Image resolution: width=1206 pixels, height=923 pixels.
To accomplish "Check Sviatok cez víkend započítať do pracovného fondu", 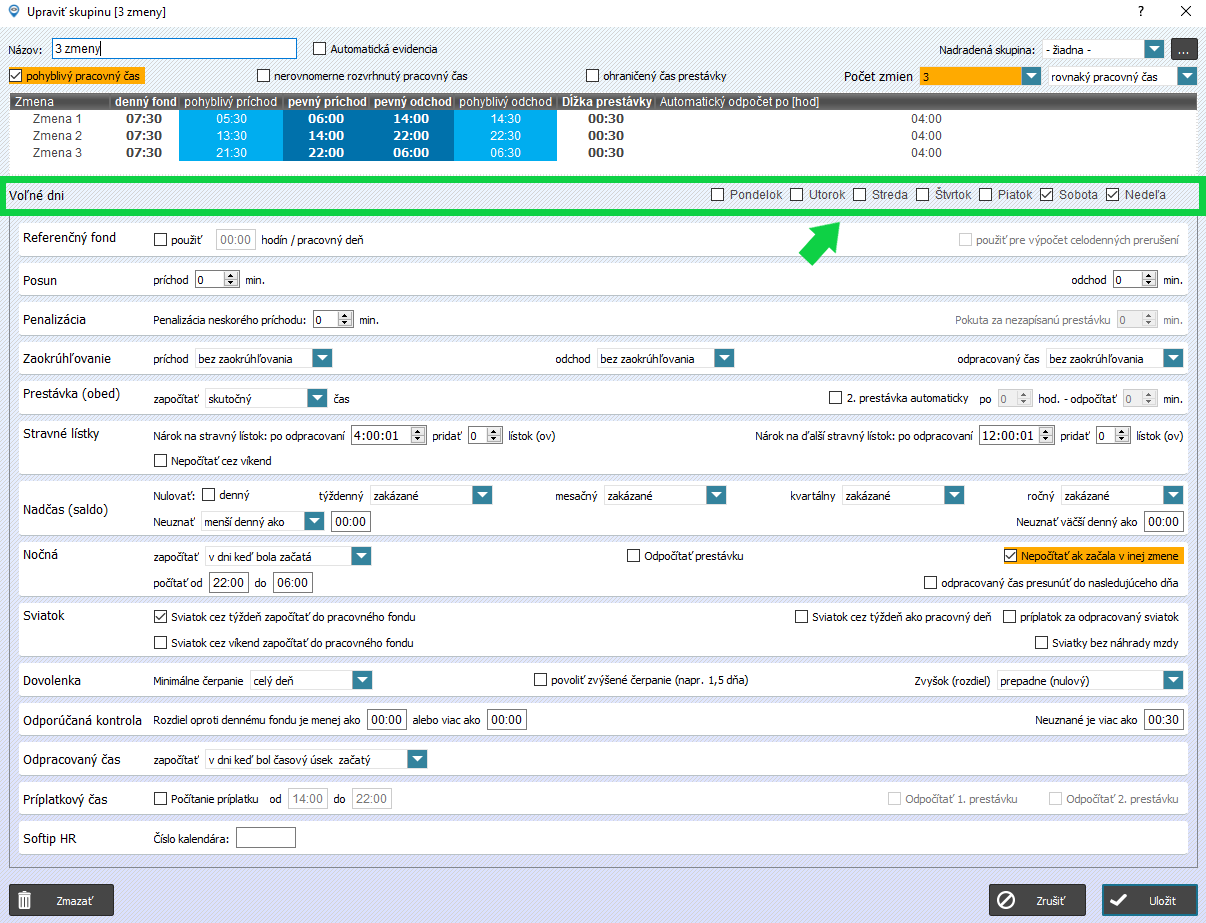I will tap(160, 643).
